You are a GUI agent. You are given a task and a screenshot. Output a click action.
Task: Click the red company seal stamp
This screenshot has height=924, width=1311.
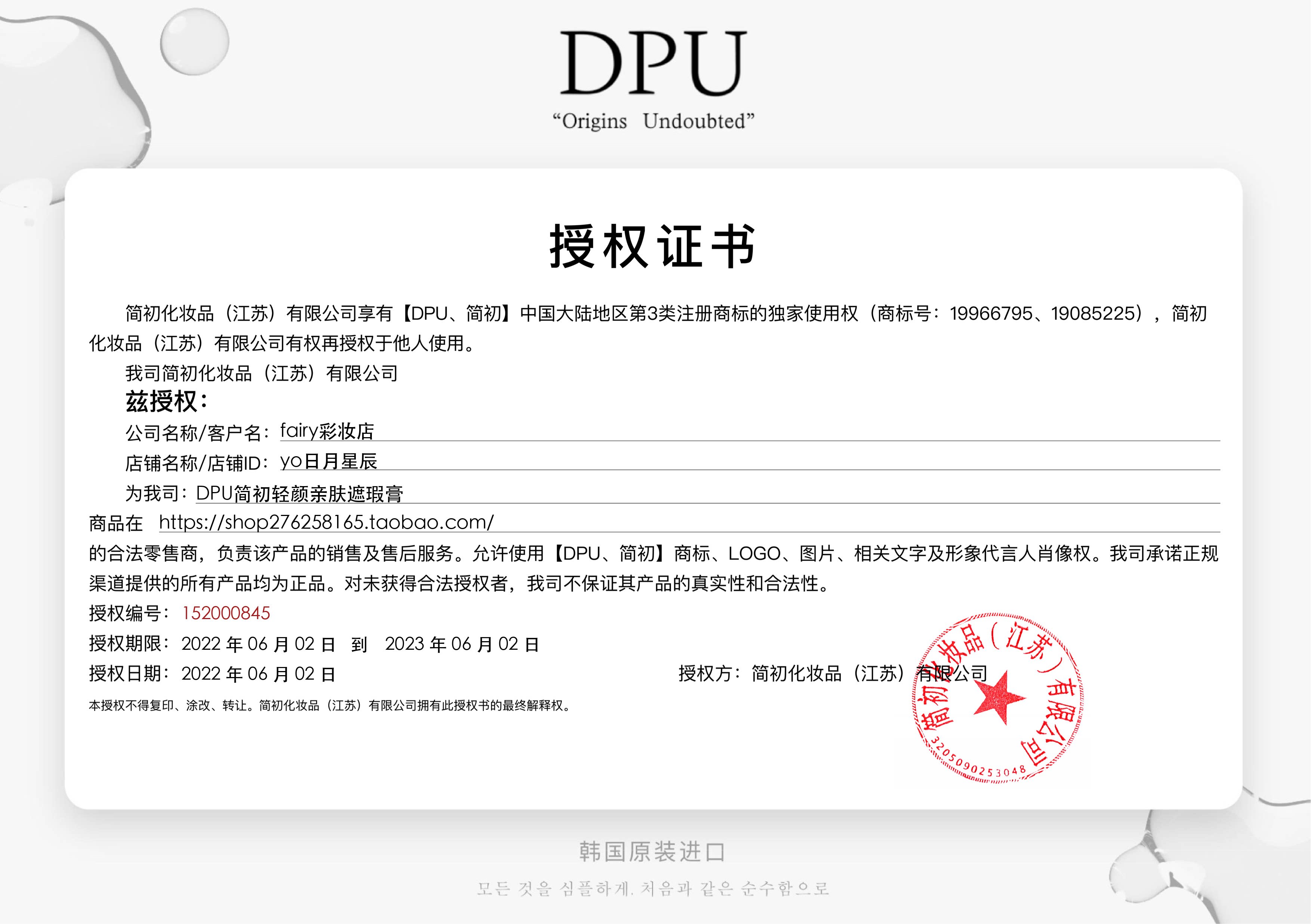point(997,698)
